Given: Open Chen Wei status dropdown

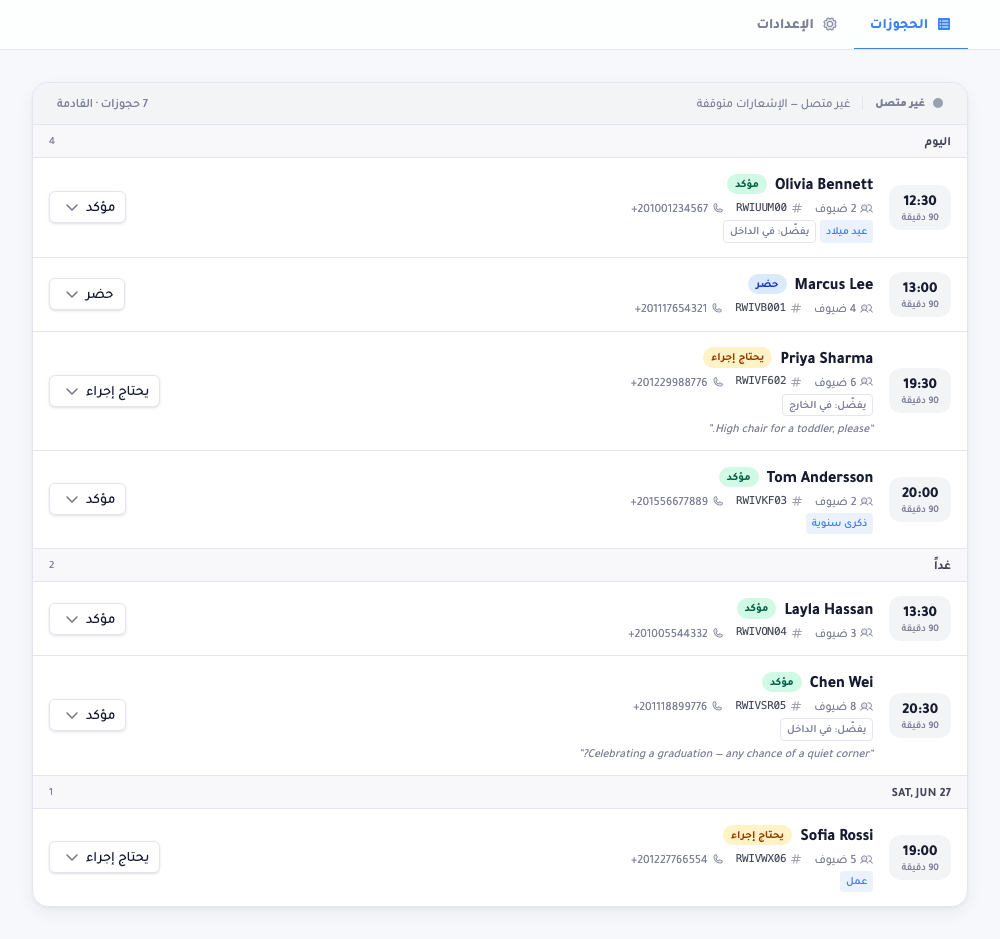Looking at the screenshot, I should (87, 715).
